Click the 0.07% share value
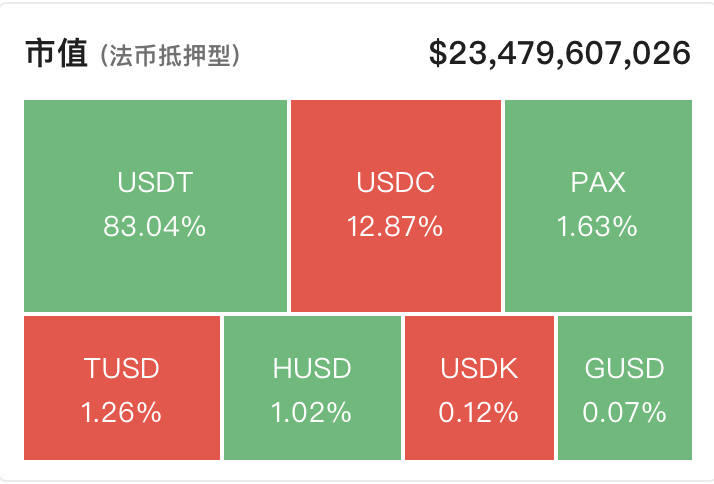The height and width of the screenshot is (484, 714). click(624, 412)
